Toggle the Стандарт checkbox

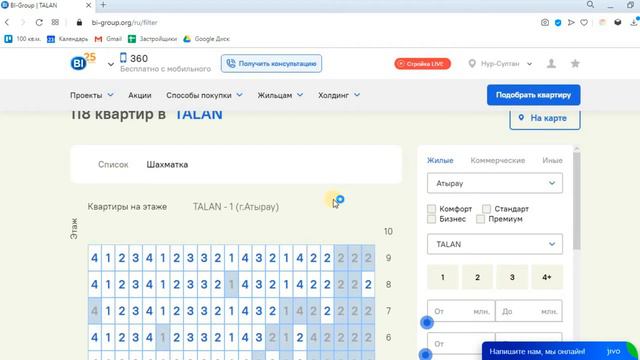487,209
